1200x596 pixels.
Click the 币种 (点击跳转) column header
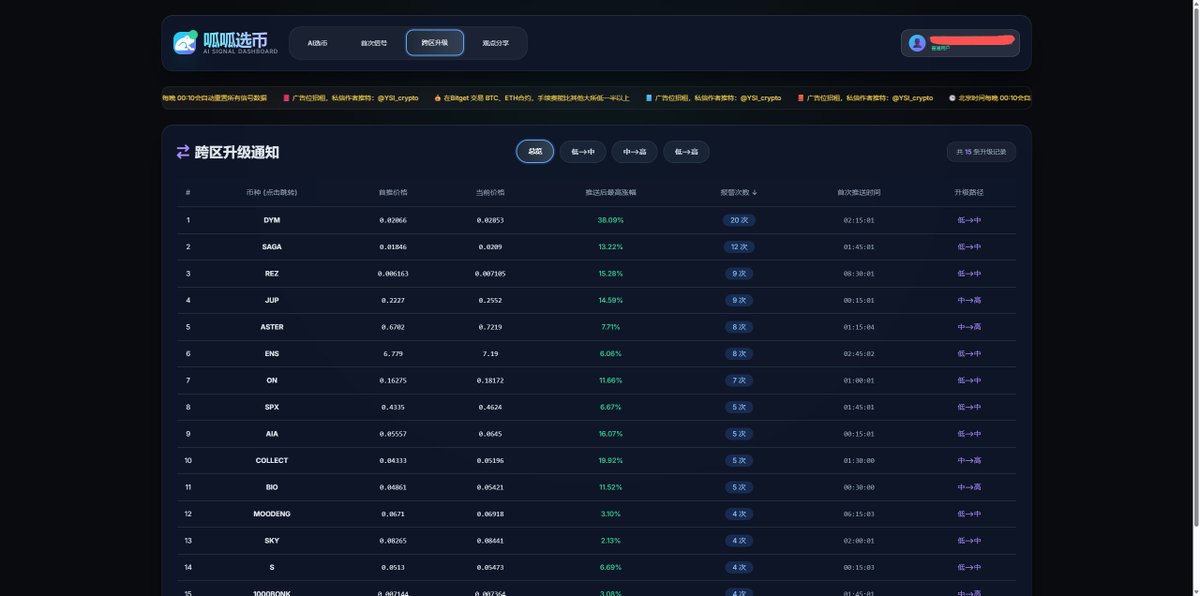coord(272,192)
